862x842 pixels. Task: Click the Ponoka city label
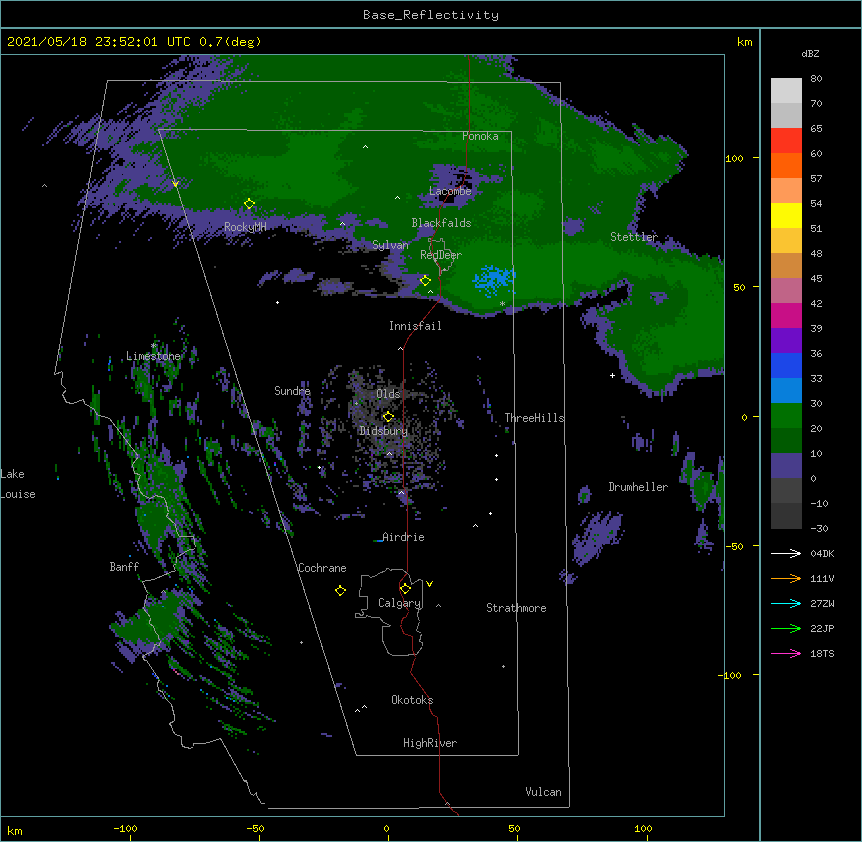pyautogui.click(x=480, y=136)
